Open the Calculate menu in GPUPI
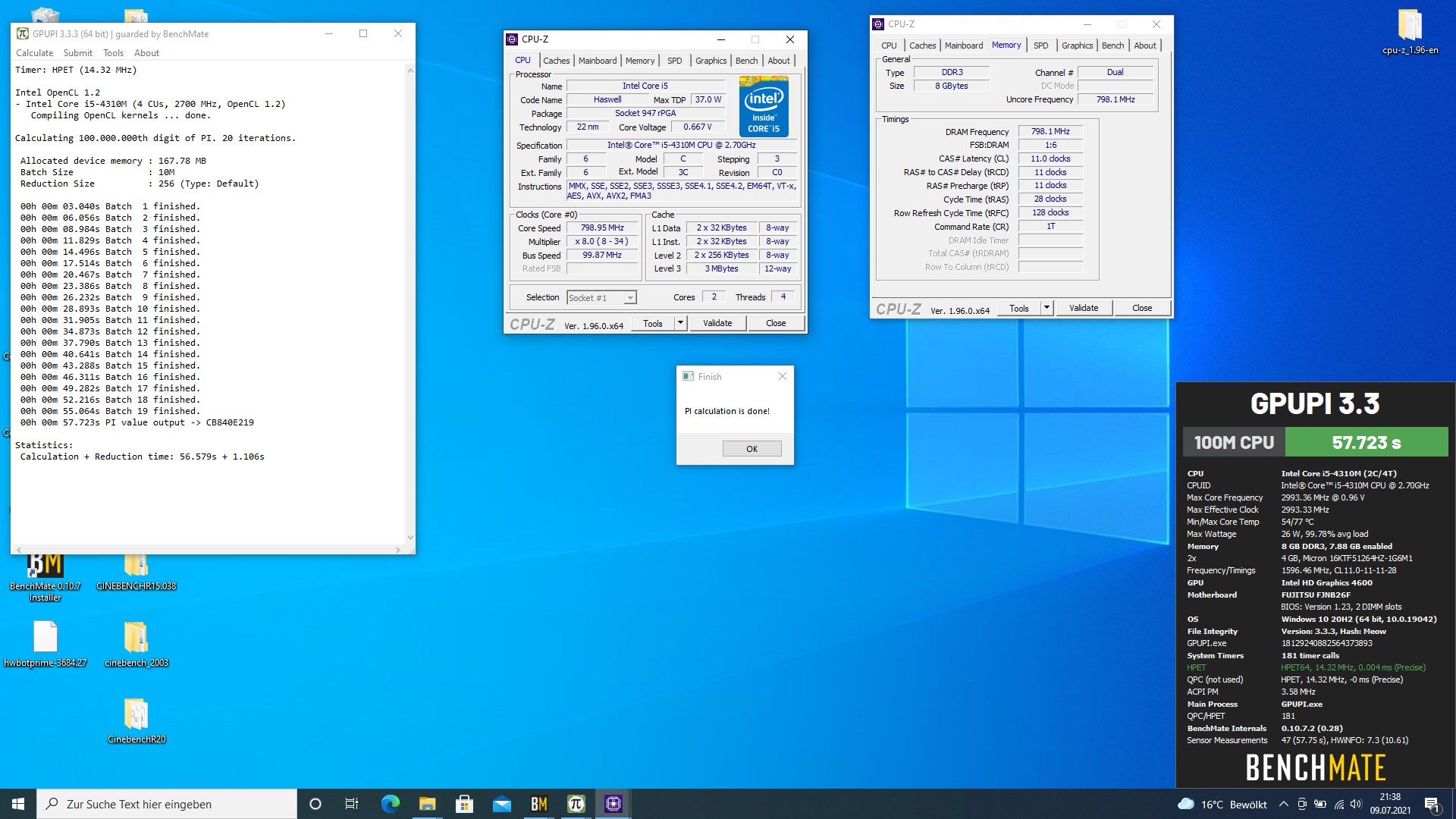 click(x=35, y=53)
